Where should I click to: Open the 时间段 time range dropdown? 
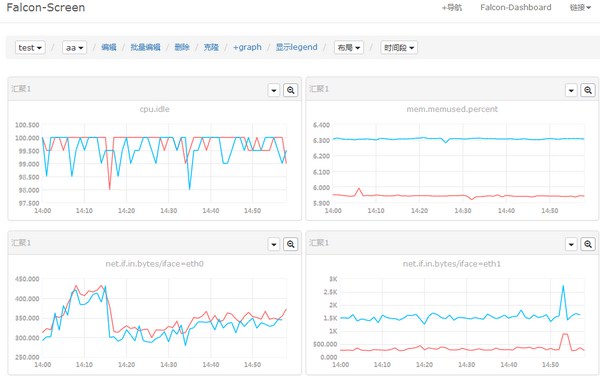(399, 48)
